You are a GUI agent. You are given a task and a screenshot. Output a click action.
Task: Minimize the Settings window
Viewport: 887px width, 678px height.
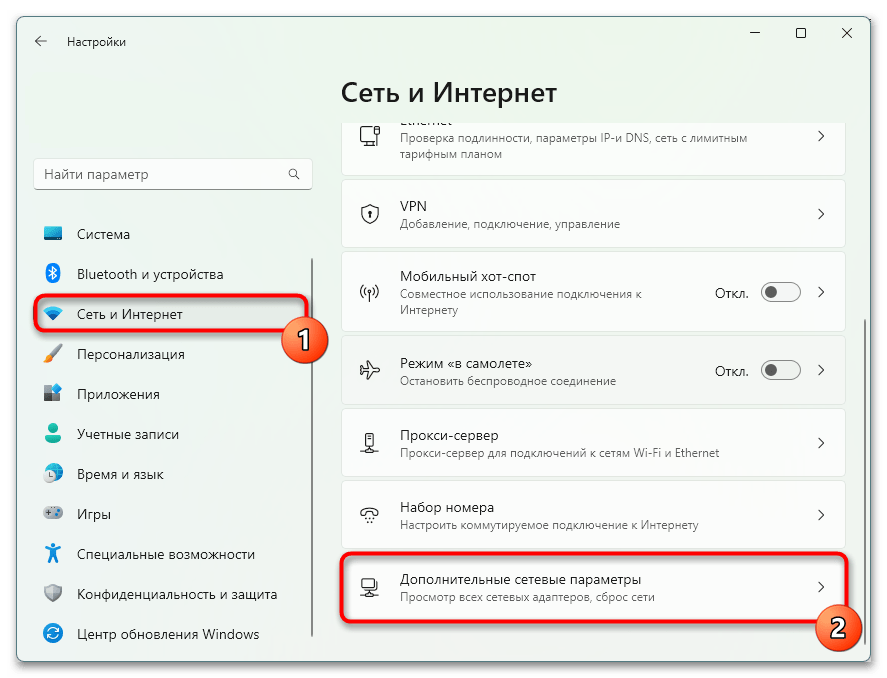(x=755, y=33)
